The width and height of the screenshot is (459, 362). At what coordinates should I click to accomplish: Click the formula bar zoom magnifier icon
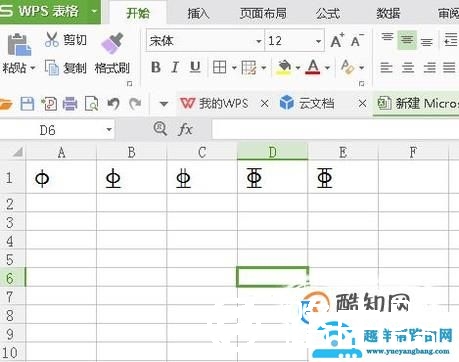[x=160, y=129]
